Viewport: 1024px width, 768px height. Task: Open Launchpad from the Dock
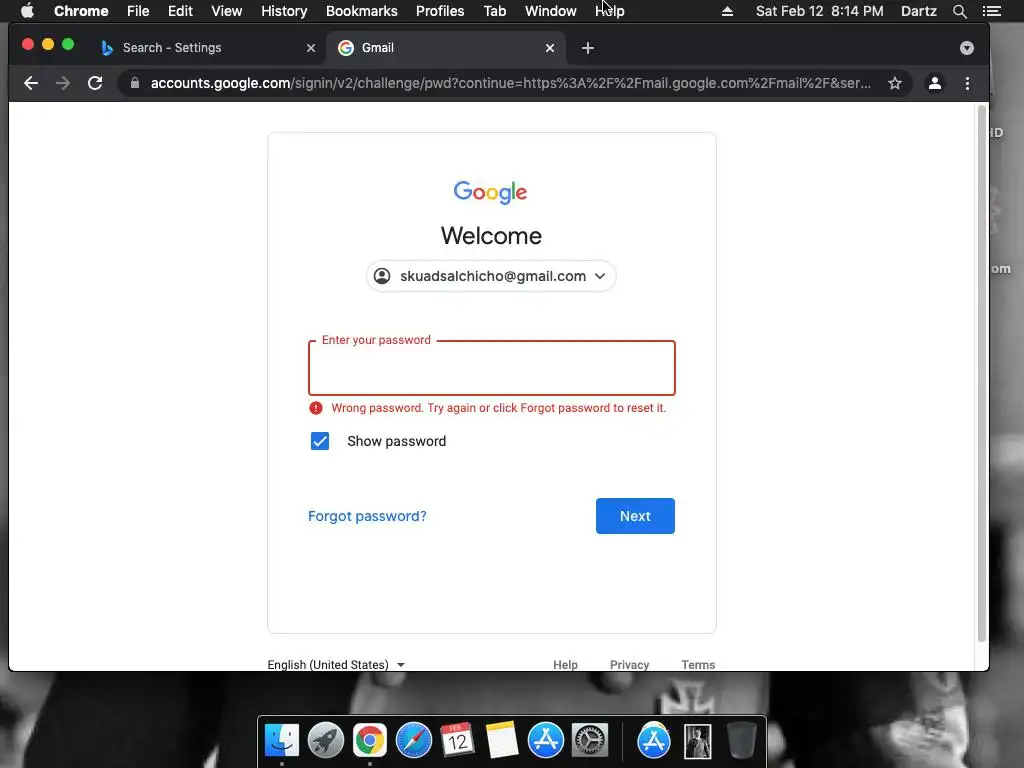[x=326, y=741]
